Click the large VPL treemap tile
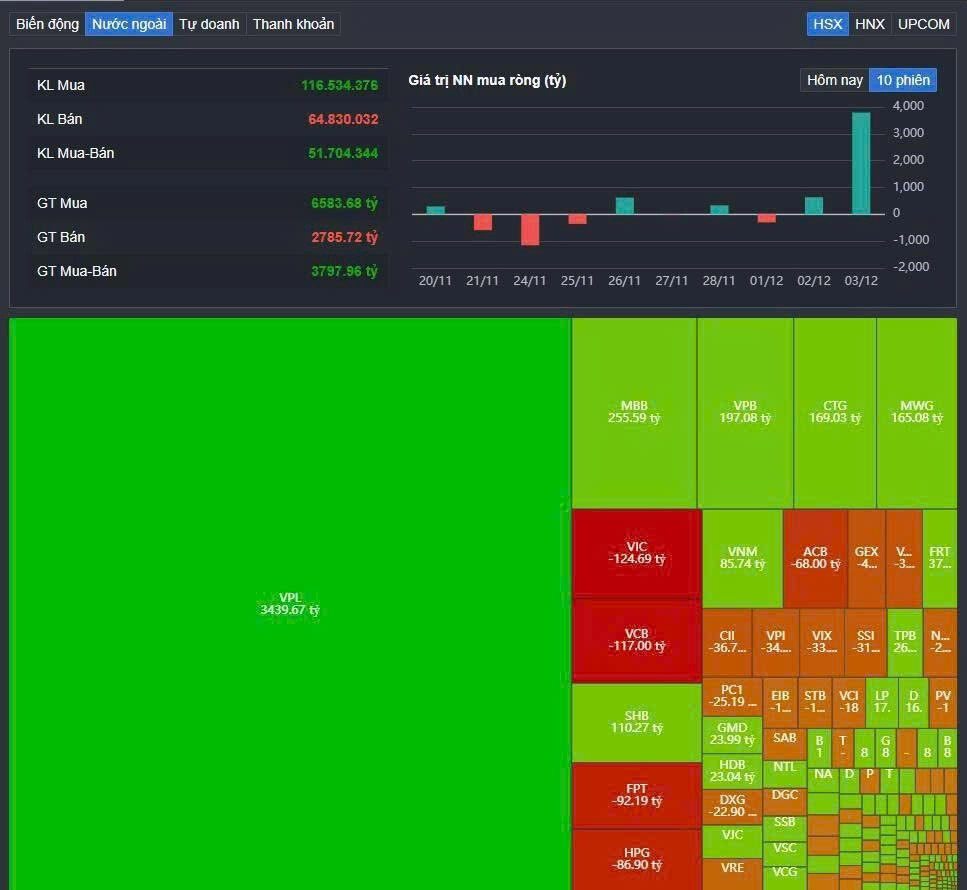 click(x=290, y=604)
